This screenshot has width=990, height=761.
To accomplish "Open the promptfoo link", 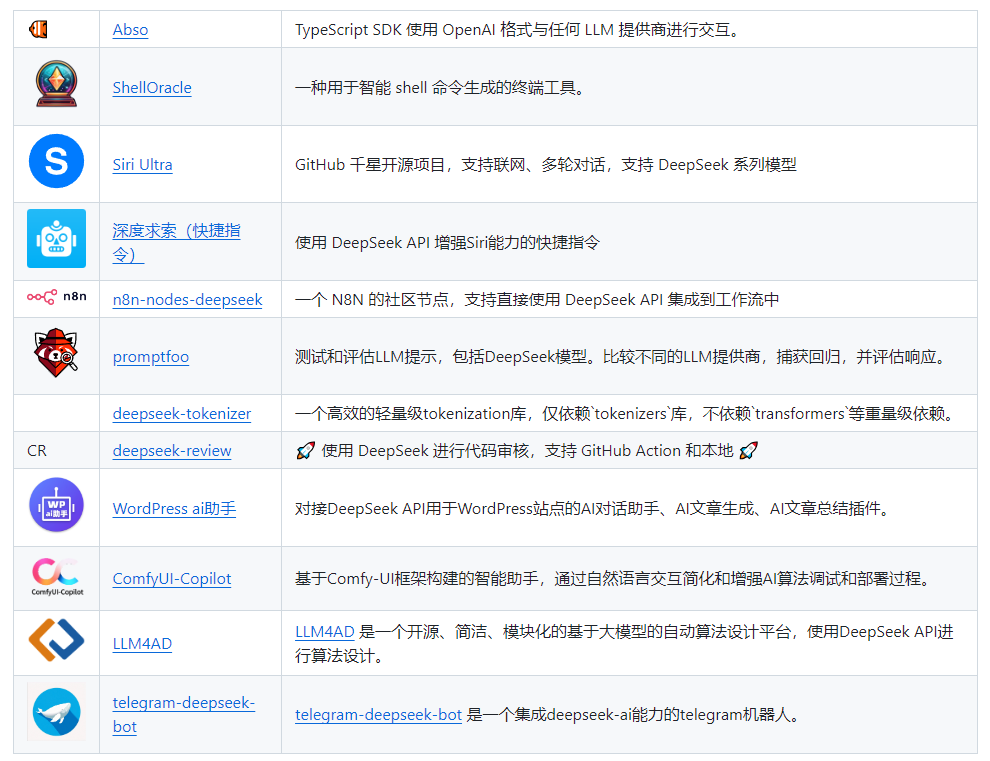I will tap(151, 357).
